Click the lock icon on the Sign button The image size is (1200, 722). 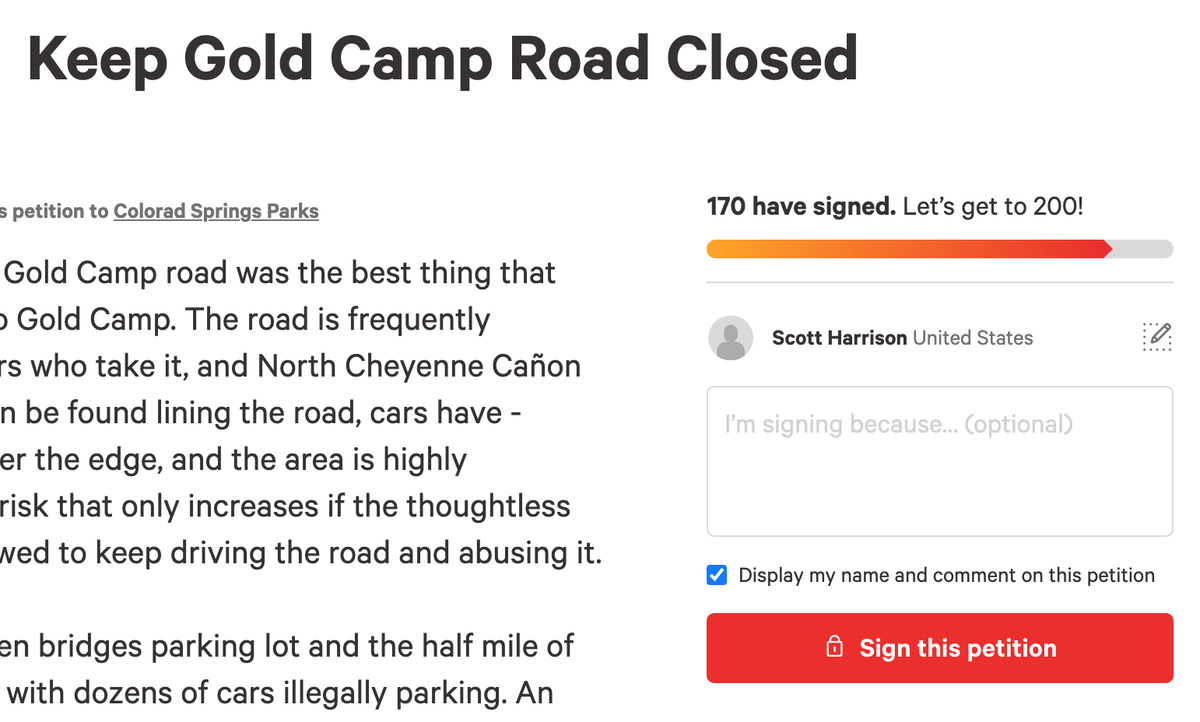click(834, 647)
